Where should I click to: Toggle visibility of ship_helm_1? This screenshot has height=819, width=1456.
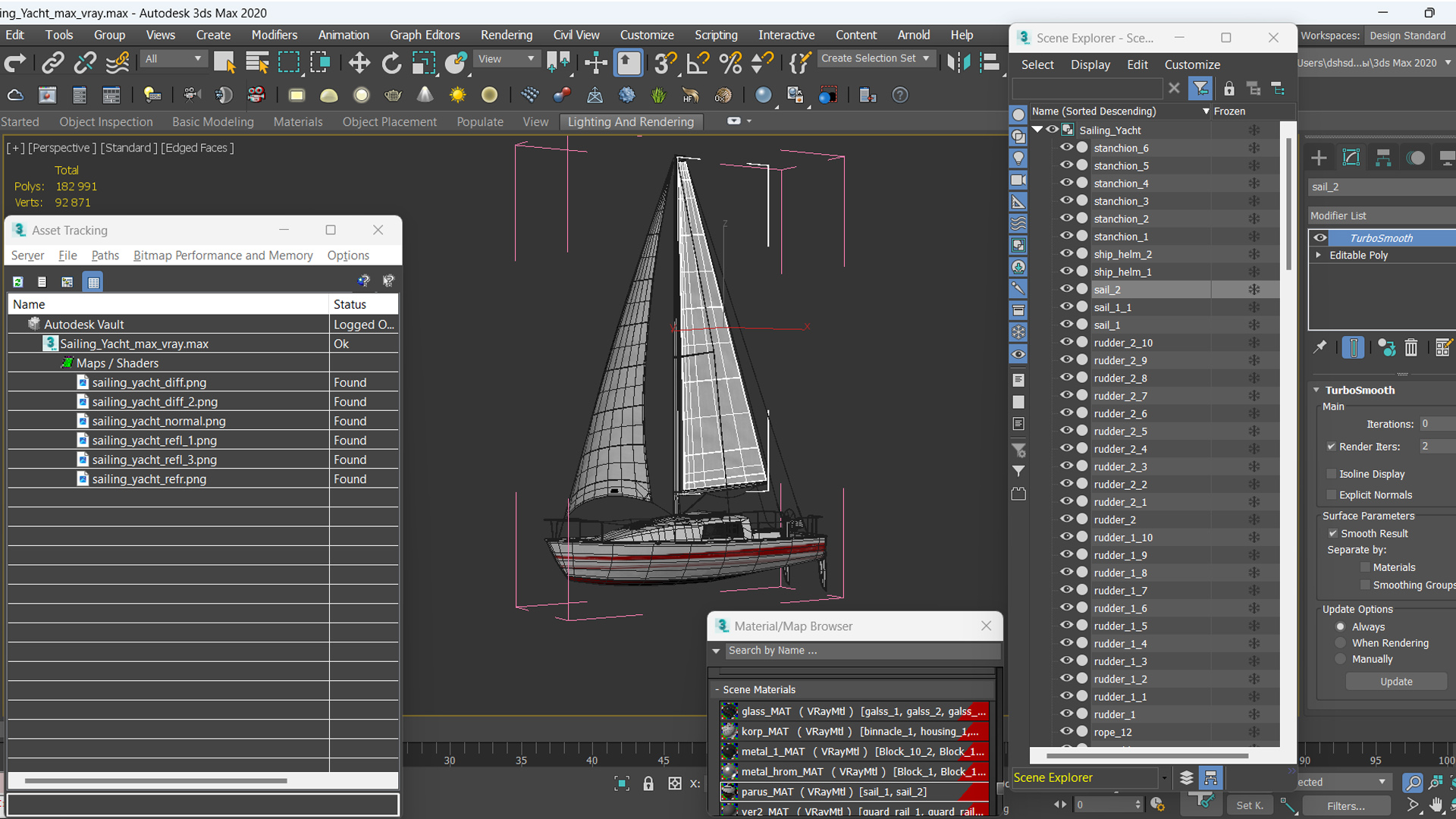(x=1066, y=271)
